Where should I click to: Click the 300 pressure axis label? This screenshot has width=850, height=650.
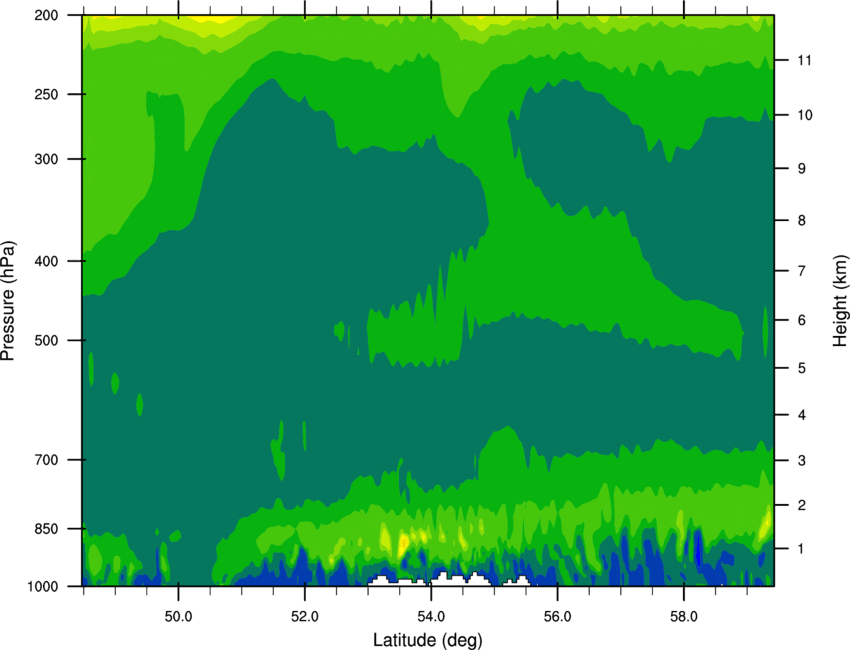click(46, 159)
